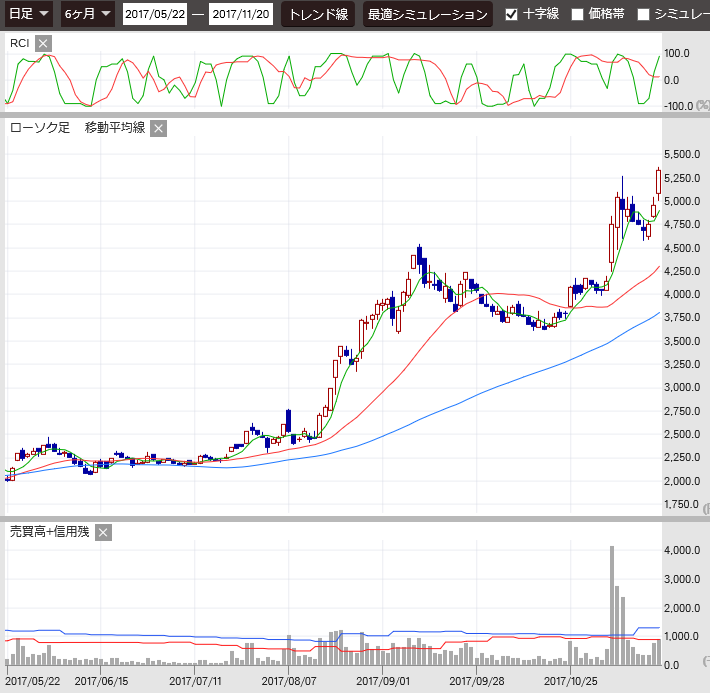This screenshot has height=693, width=710.
Task: Click the 売買高+信用残 panel title
Action: point(49,532)
